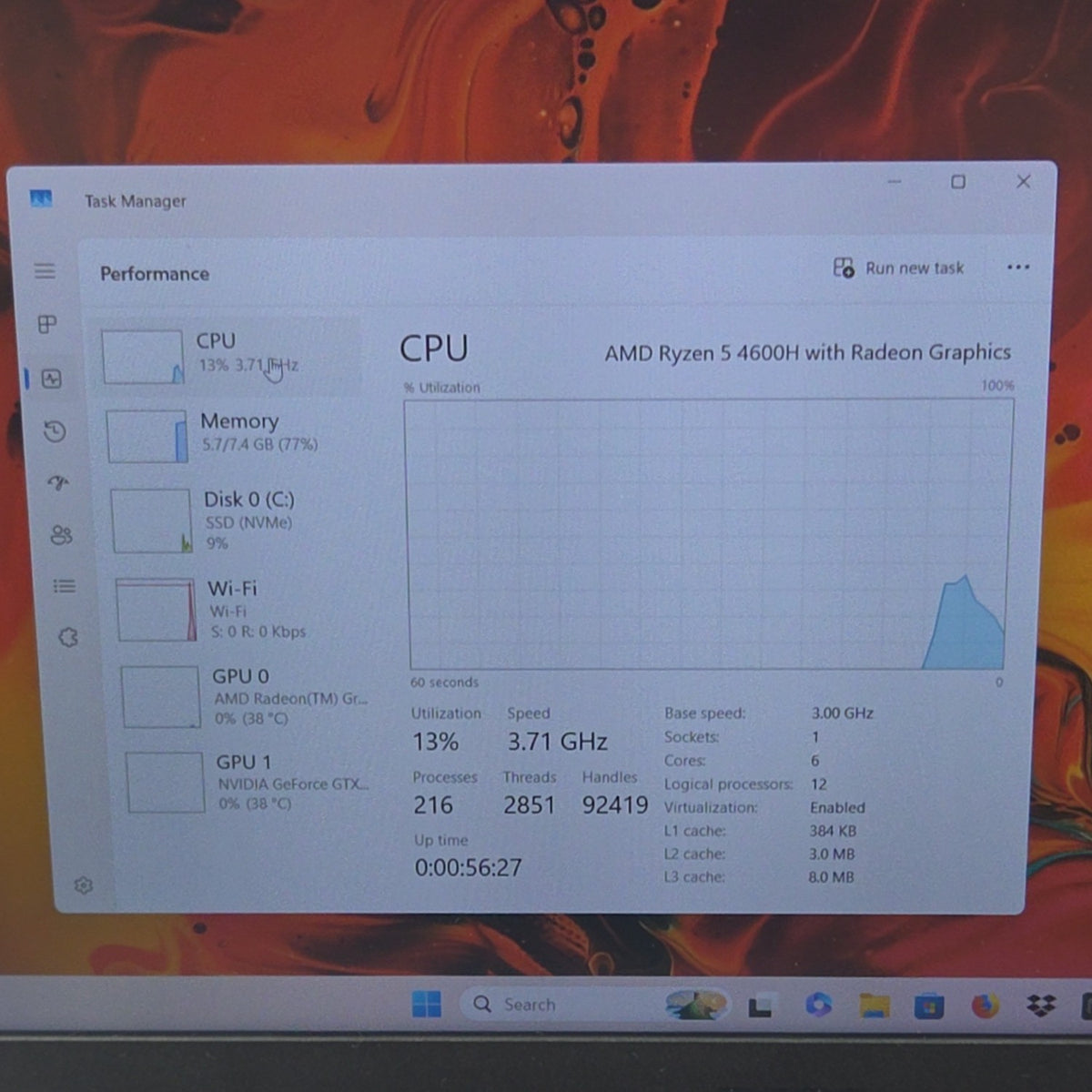Select the CPU performance entry

tap(227, 355)
